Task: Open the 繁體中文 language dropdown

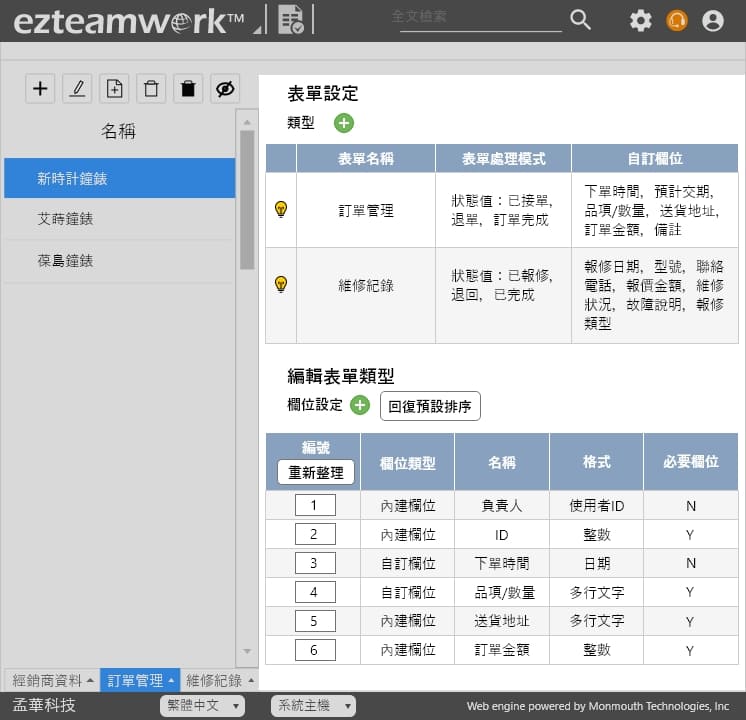Action: click(x=203, y=706)
